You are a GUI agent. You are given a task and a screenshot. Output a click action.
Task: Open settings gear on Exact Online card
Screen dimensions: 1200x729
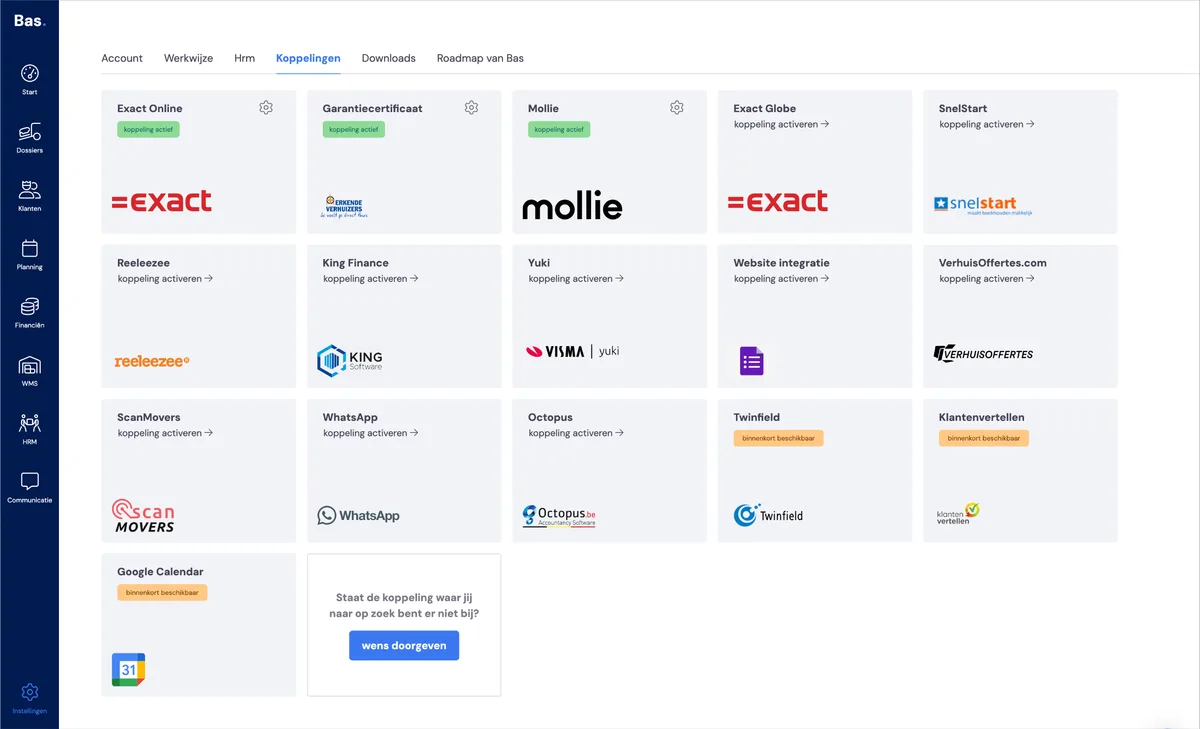[x=266, y=108]
